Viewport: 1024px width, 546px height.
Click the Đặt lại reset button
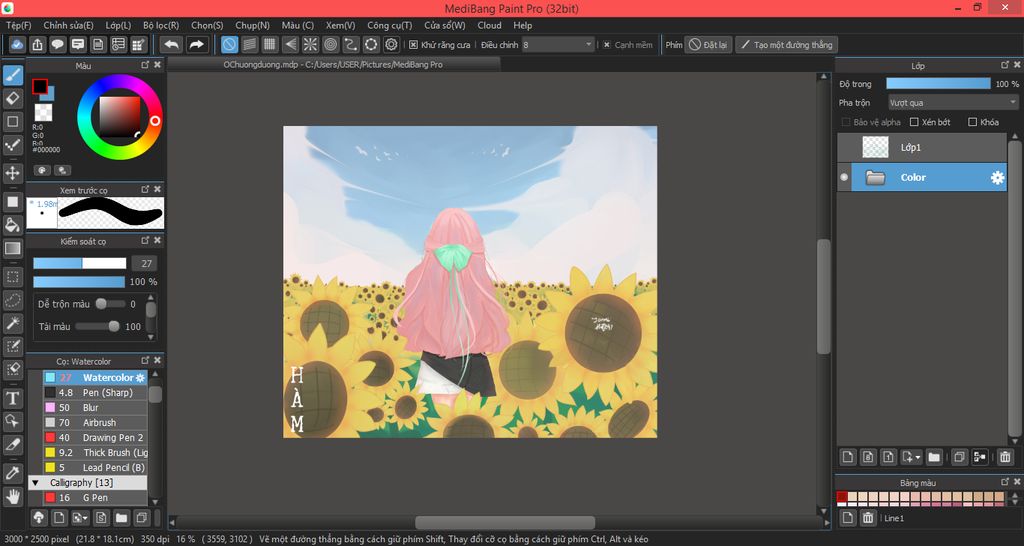[708, 44]
